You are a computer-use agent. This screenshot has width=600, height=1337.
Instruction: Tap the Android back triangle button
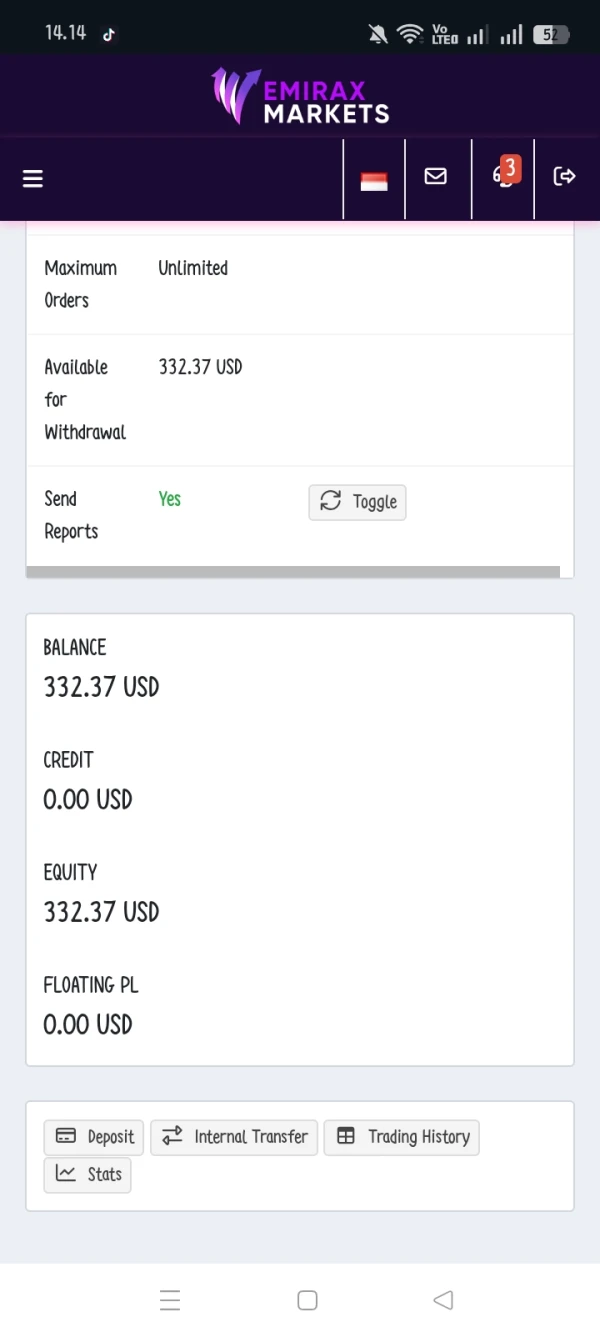click(443, 1300)
